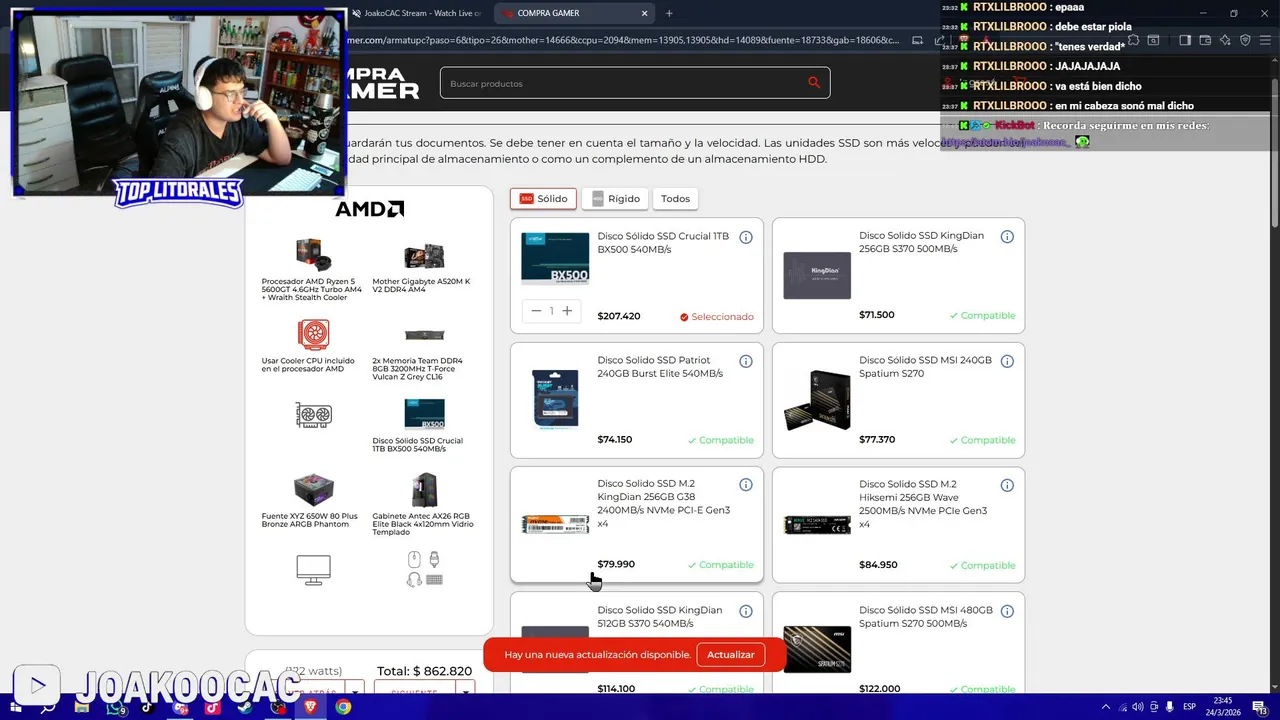The width and height of the screenshot is (1280, 720).
Task: Open the Brave wallet icon
Action: click(x=1205, y=40)
